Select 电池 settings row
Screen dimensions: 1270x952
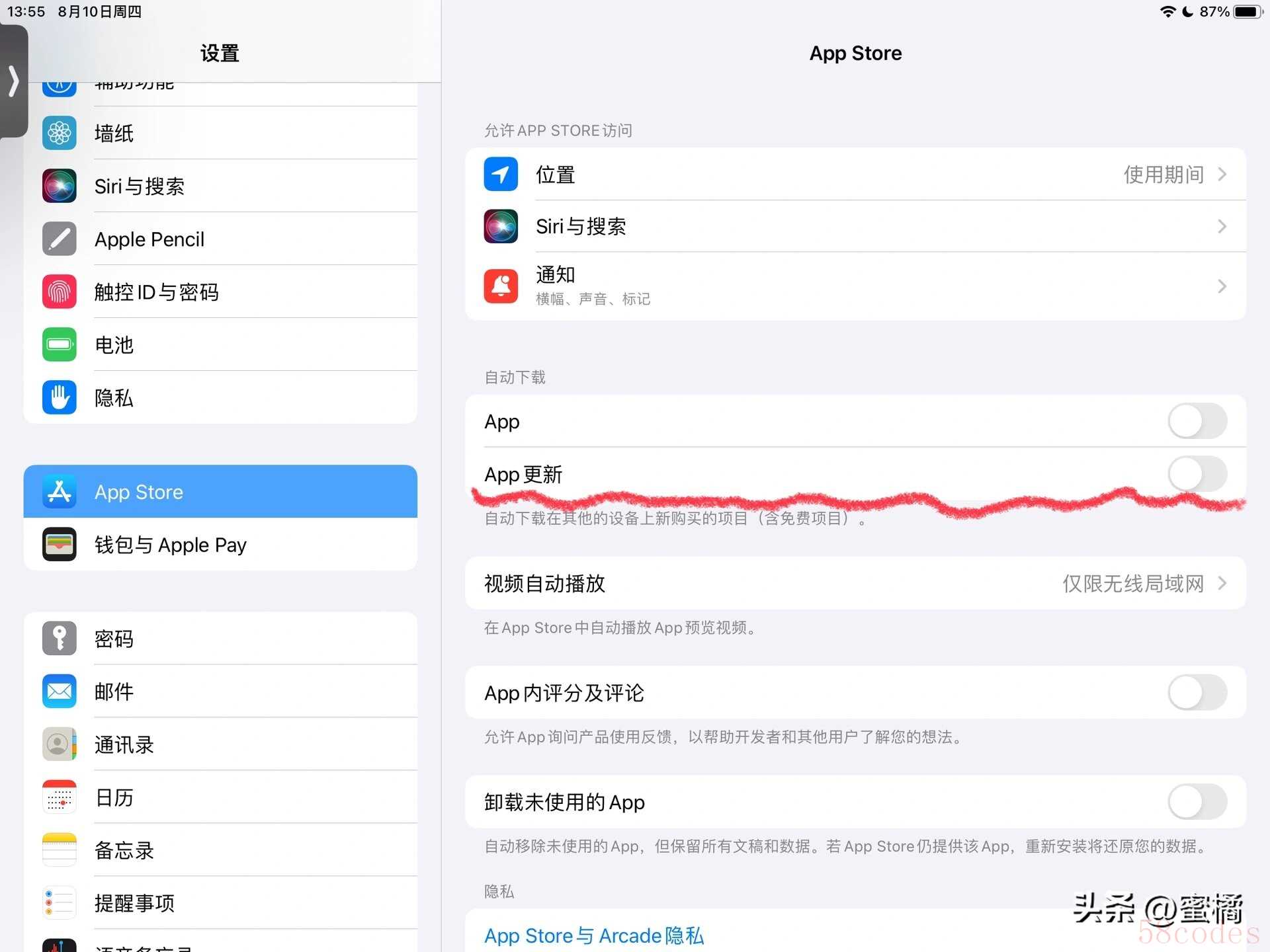click(220, 344)
